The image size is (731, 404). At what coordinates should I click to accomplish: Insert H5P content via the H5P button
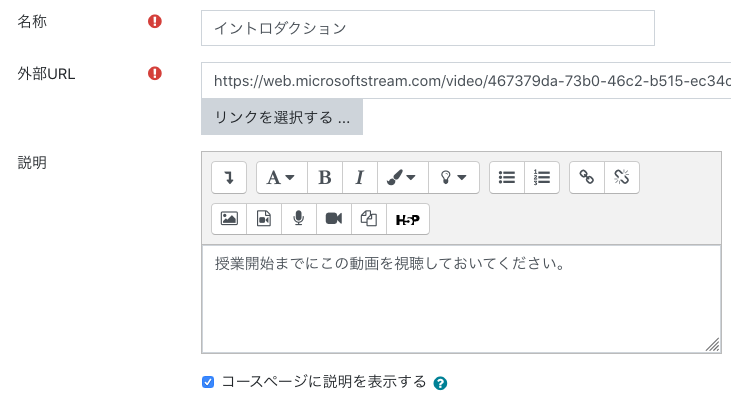408,219
